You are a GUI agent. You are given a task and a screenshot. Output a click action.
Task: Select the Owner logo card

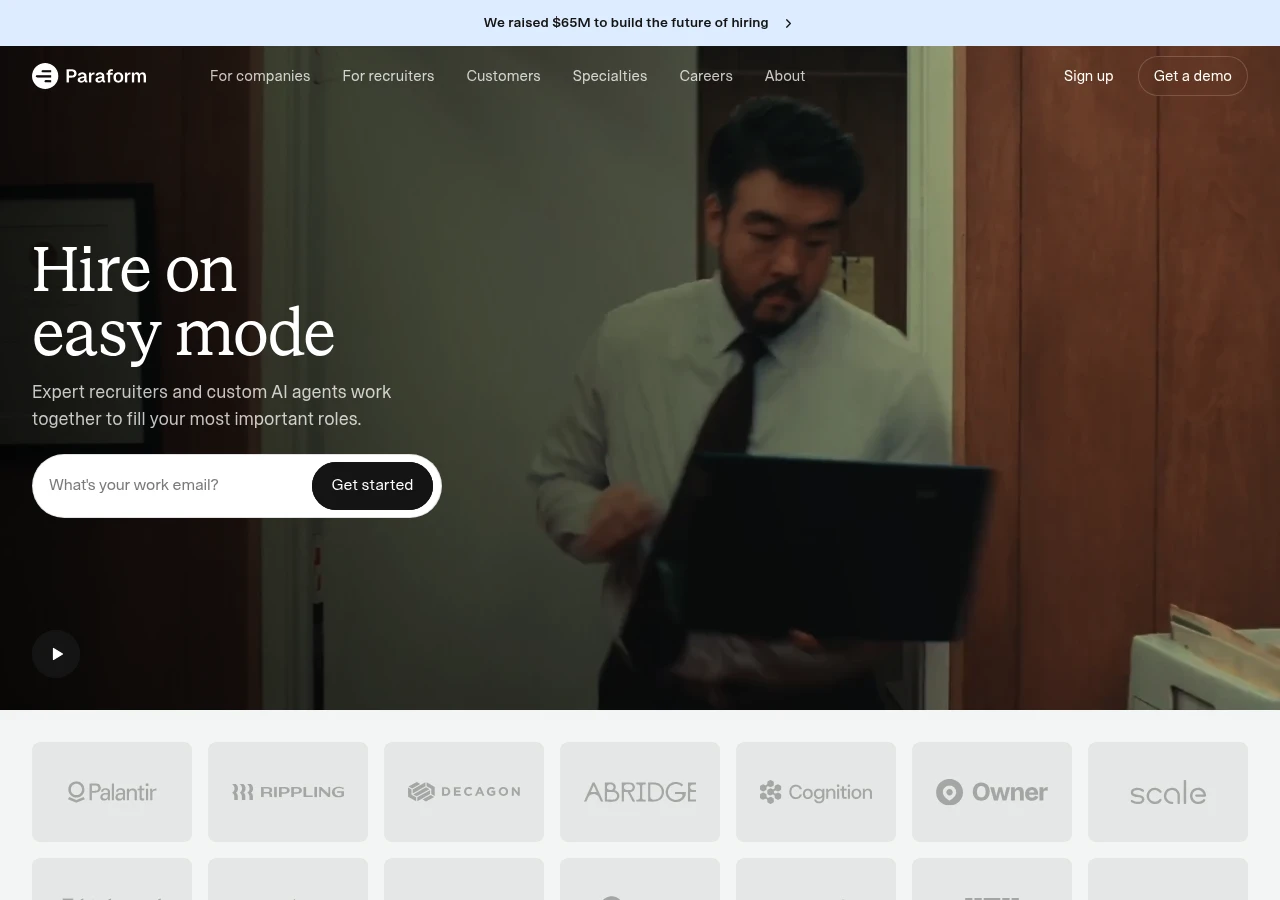pos(992,792)
